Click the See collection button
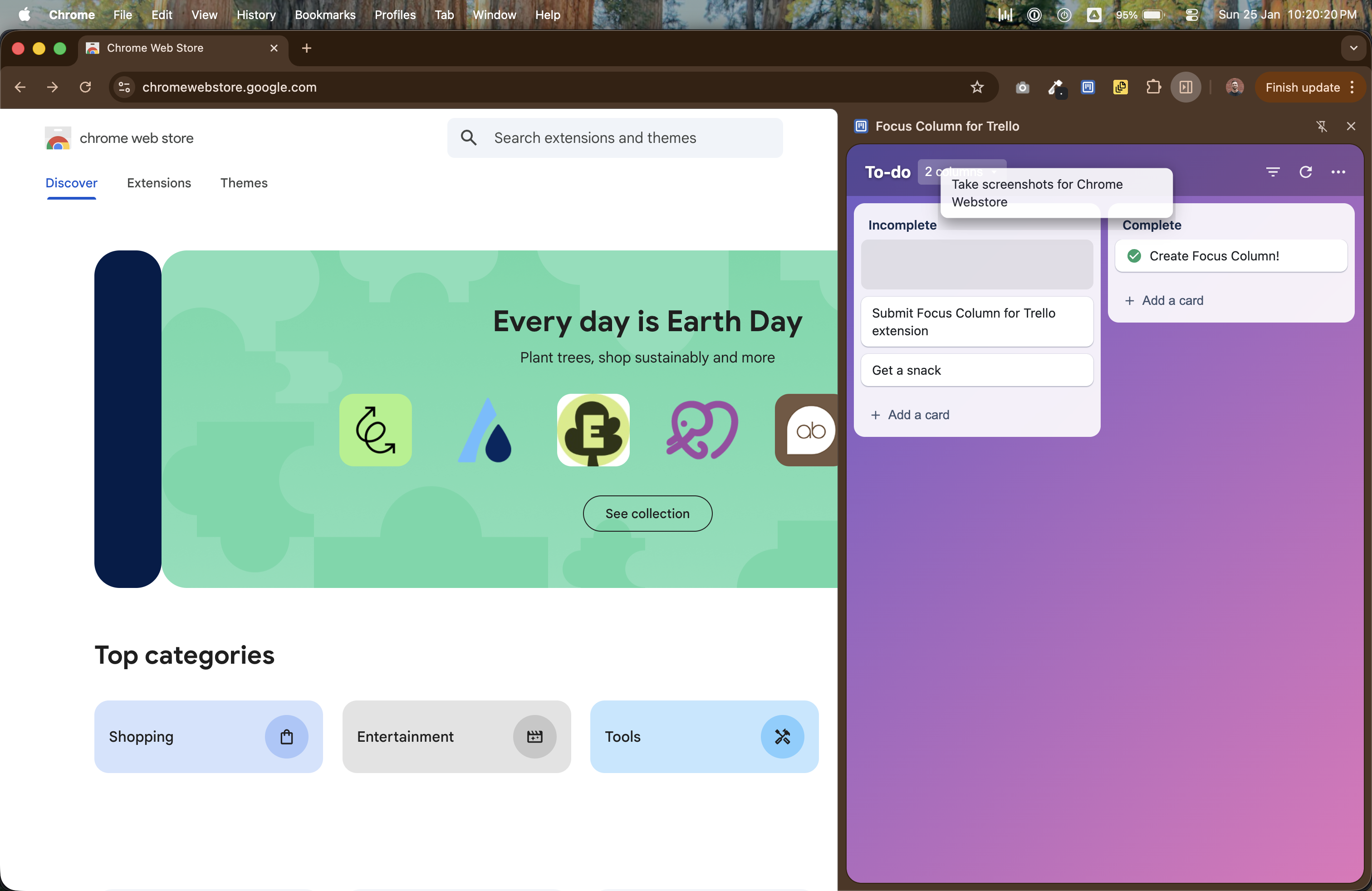This screenshot has width=1372, height=891. click(647, 513)
